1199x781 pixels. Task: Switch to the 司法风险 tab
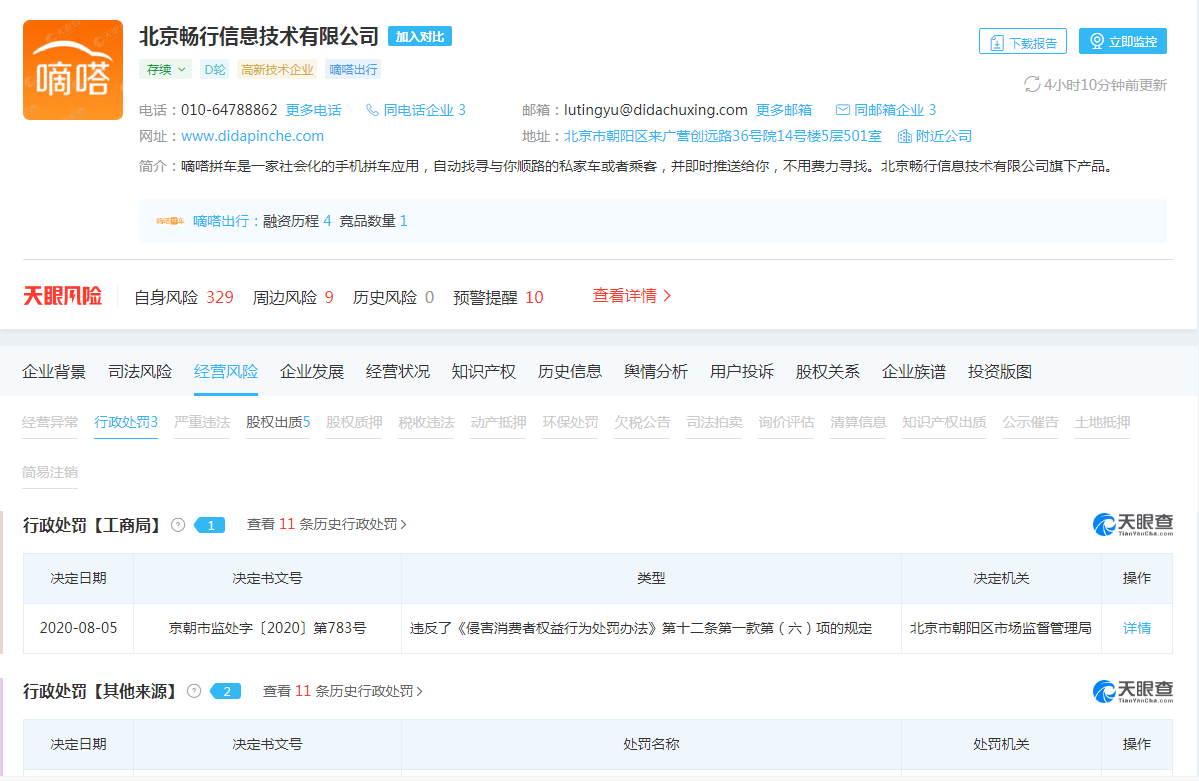140,372
